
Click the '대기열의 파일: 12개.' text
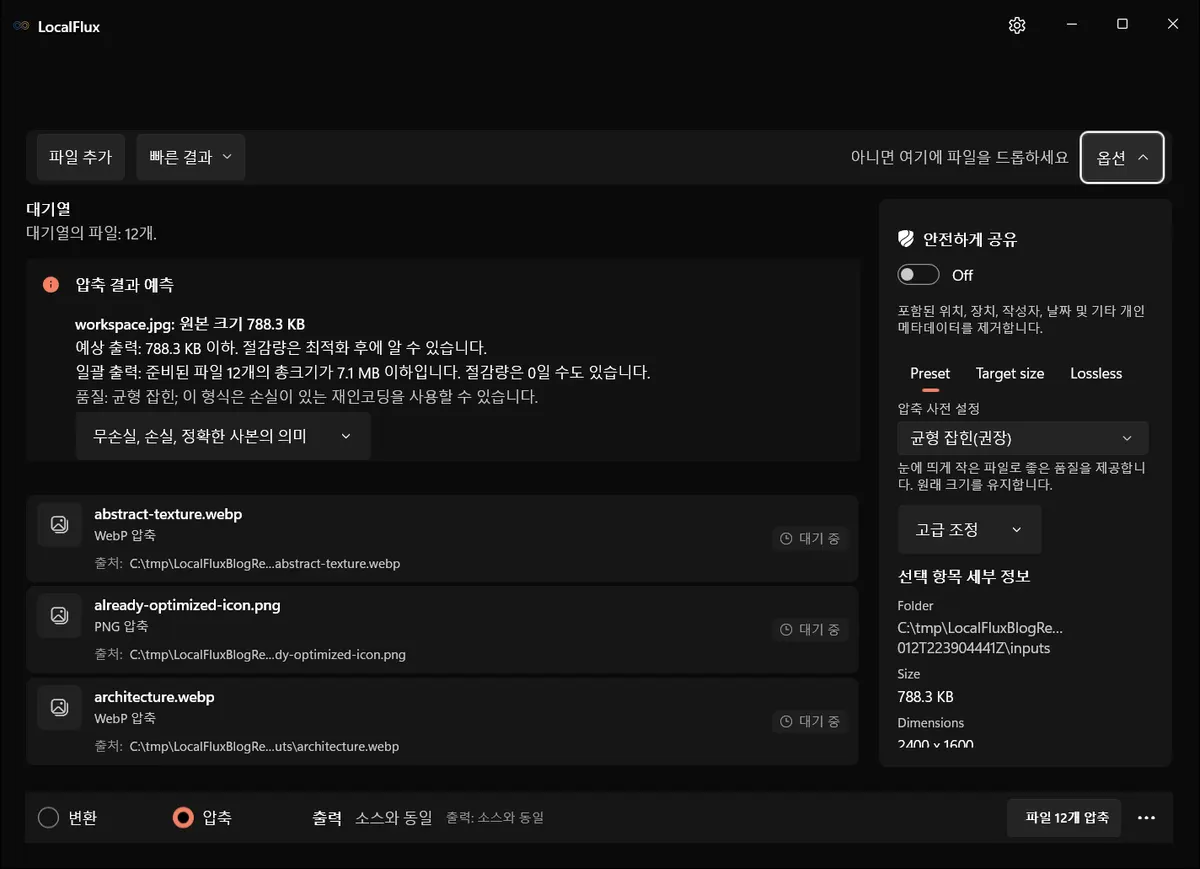coord(91,233)
